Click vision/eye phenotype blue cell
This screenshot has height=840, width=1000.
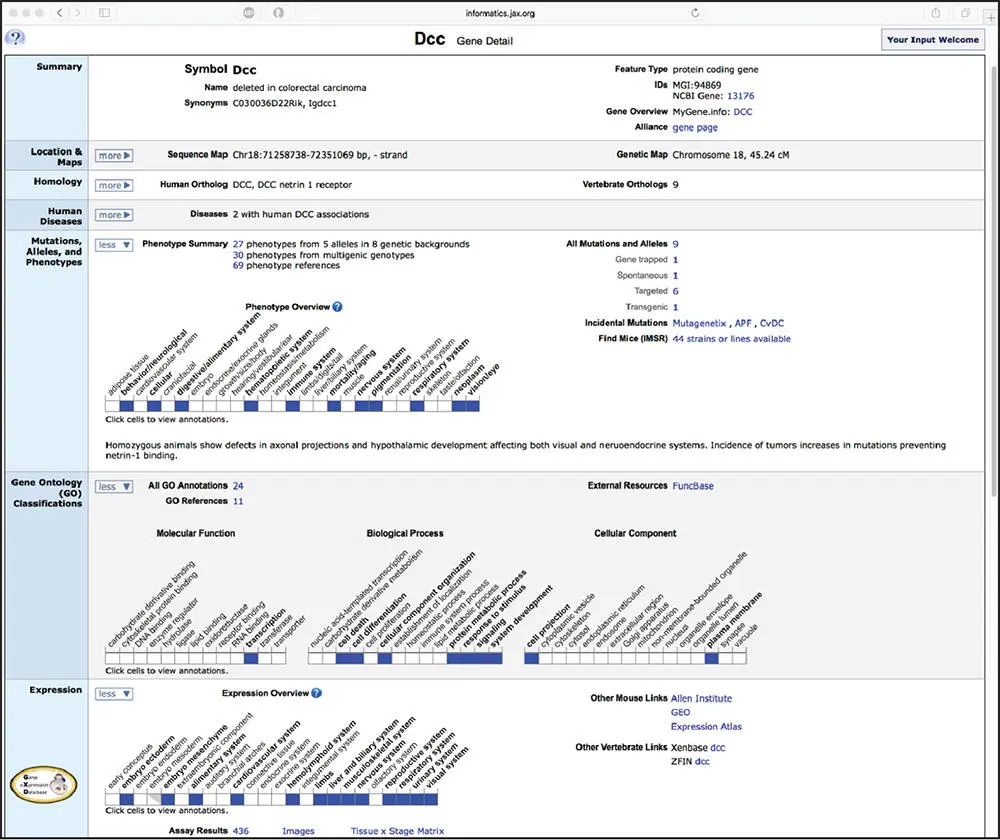473,406
